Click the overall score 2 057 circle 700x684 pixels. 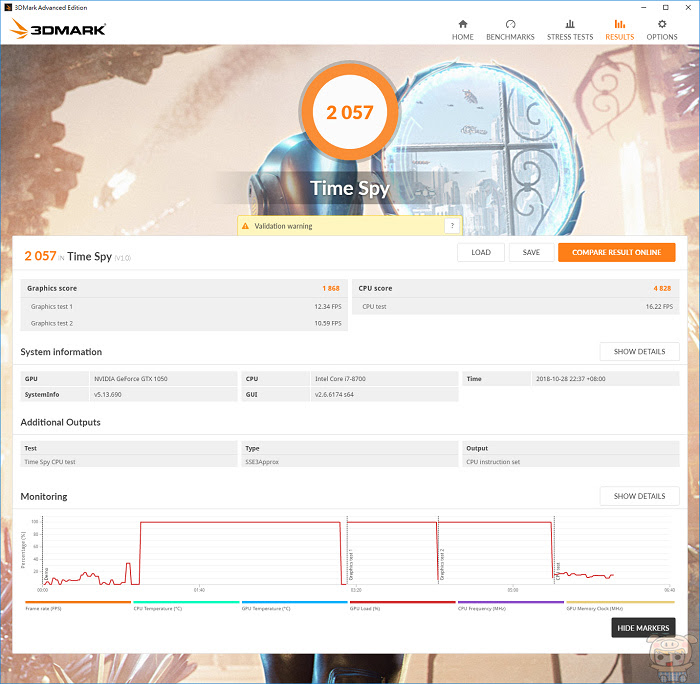(350, 112)
